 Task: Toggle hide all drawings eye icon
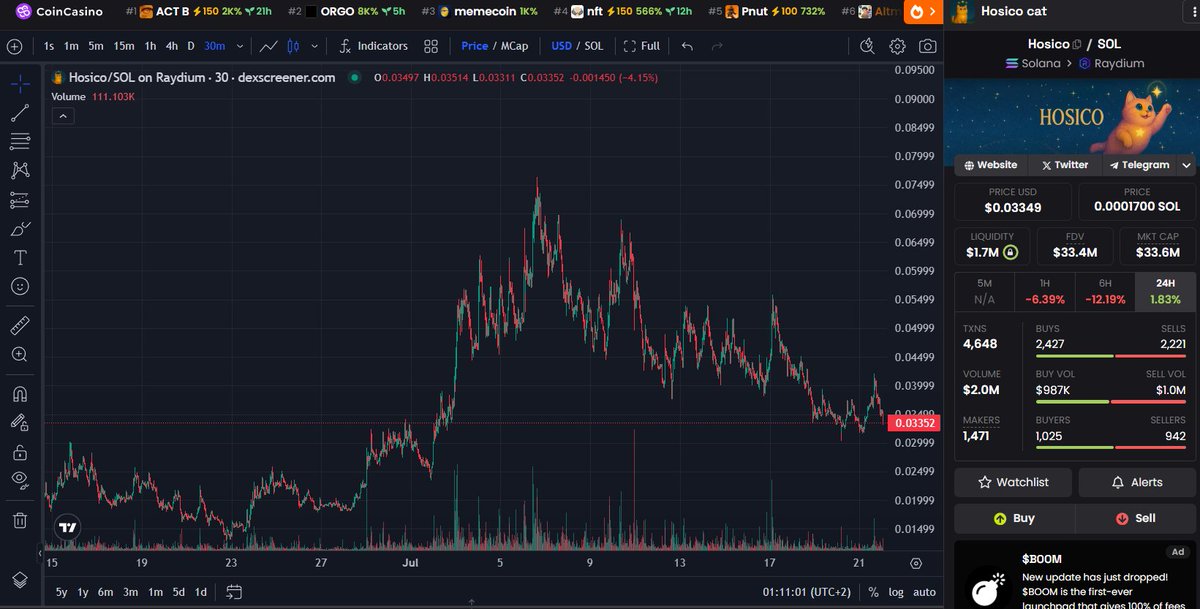point(19,480)
